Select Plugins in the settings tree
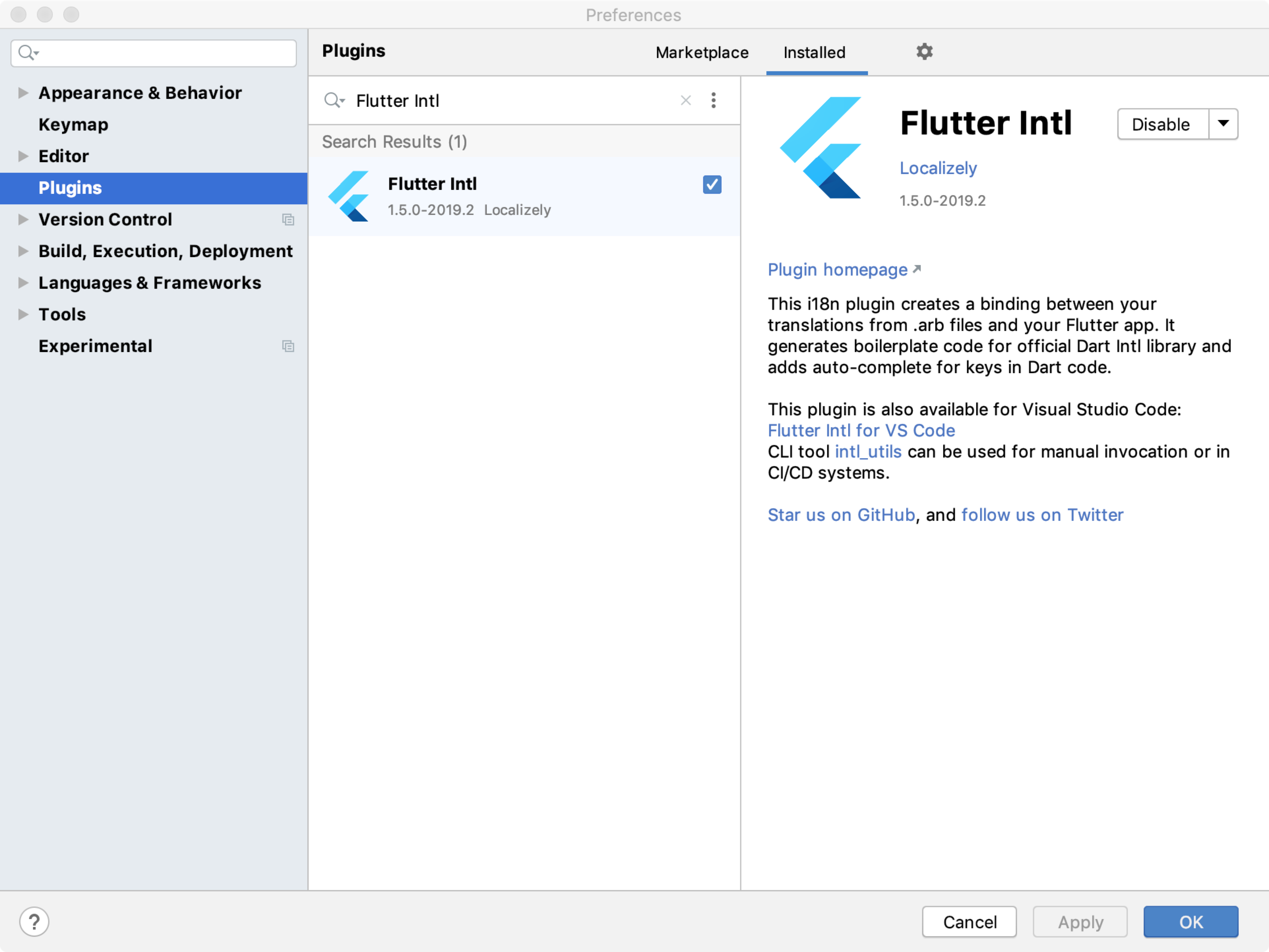The width and height of the screenshot is (1269, 952). click(x=154, y=188)
